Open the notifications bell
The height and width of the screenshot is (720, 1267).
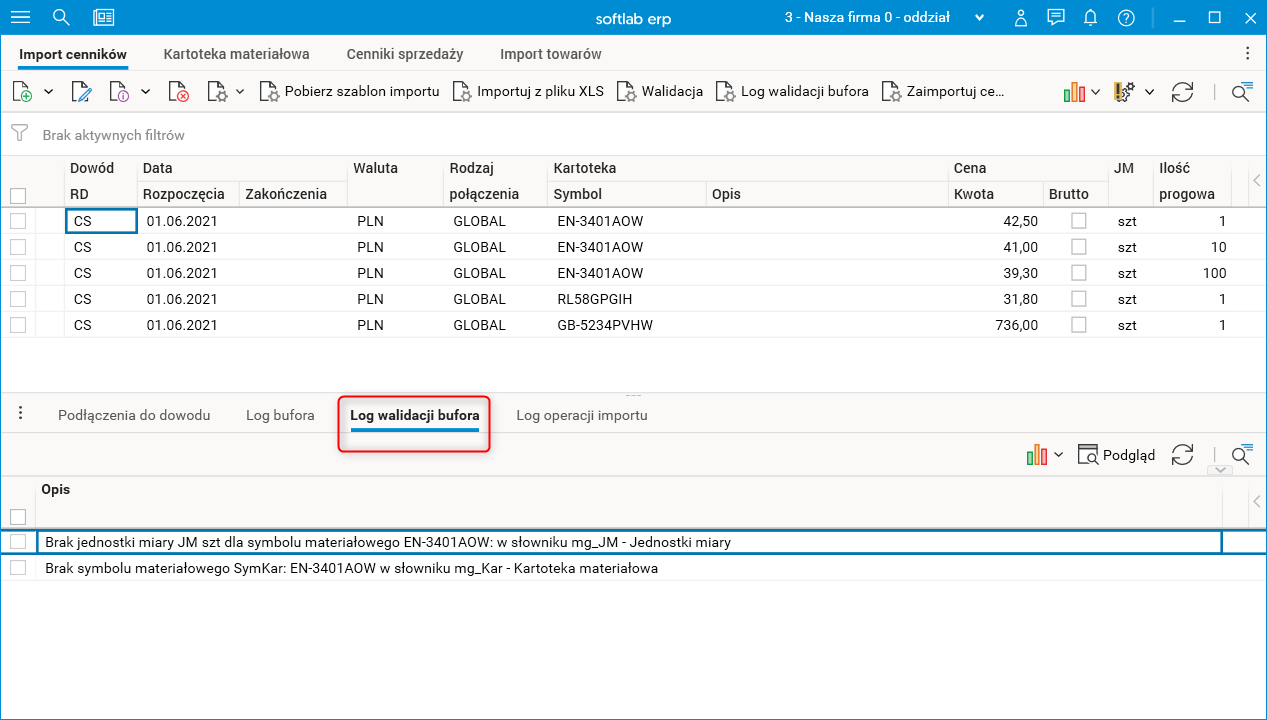pyautogui.click(x=1090, y=17)
